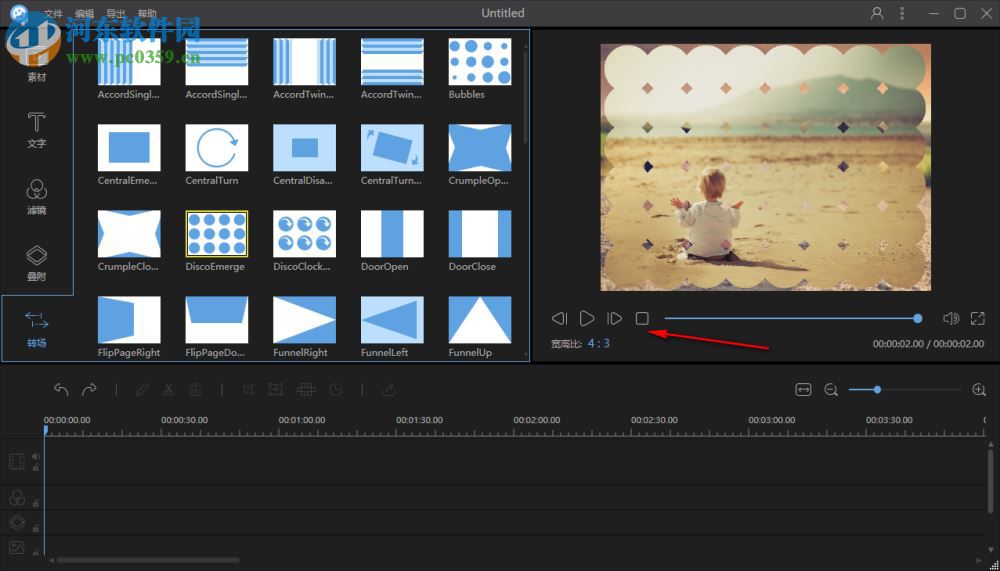Click the fit-timeline-to-window icon
This screenshot has width=1000, height=571.
[803, 390]
